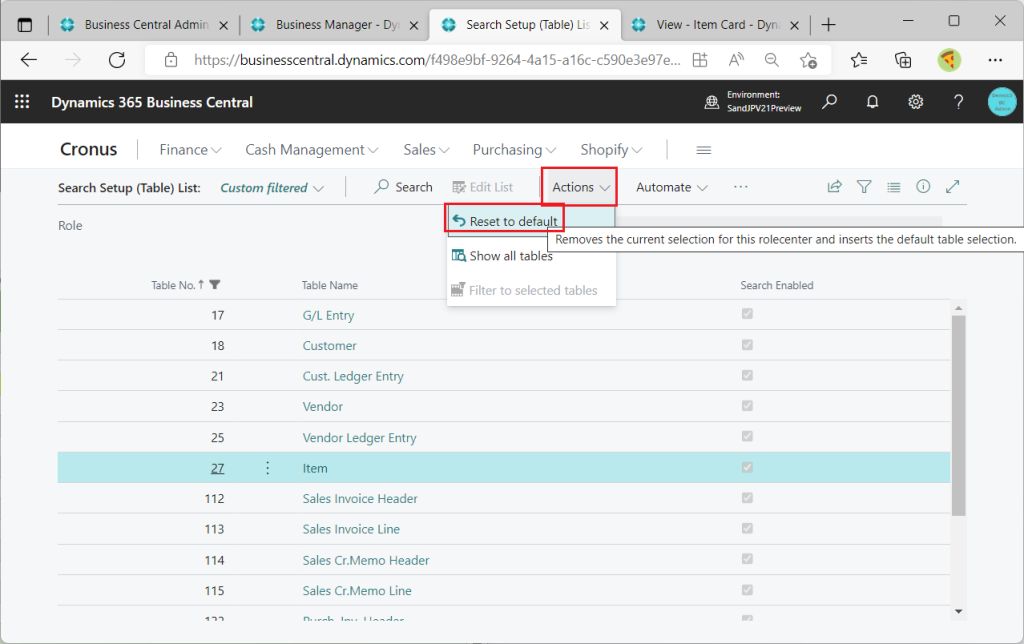The image size is (1024, 644).
Task: Open the Sales Cr.Memo Line link
Action: pyautogui.click(x=357, y=590)
